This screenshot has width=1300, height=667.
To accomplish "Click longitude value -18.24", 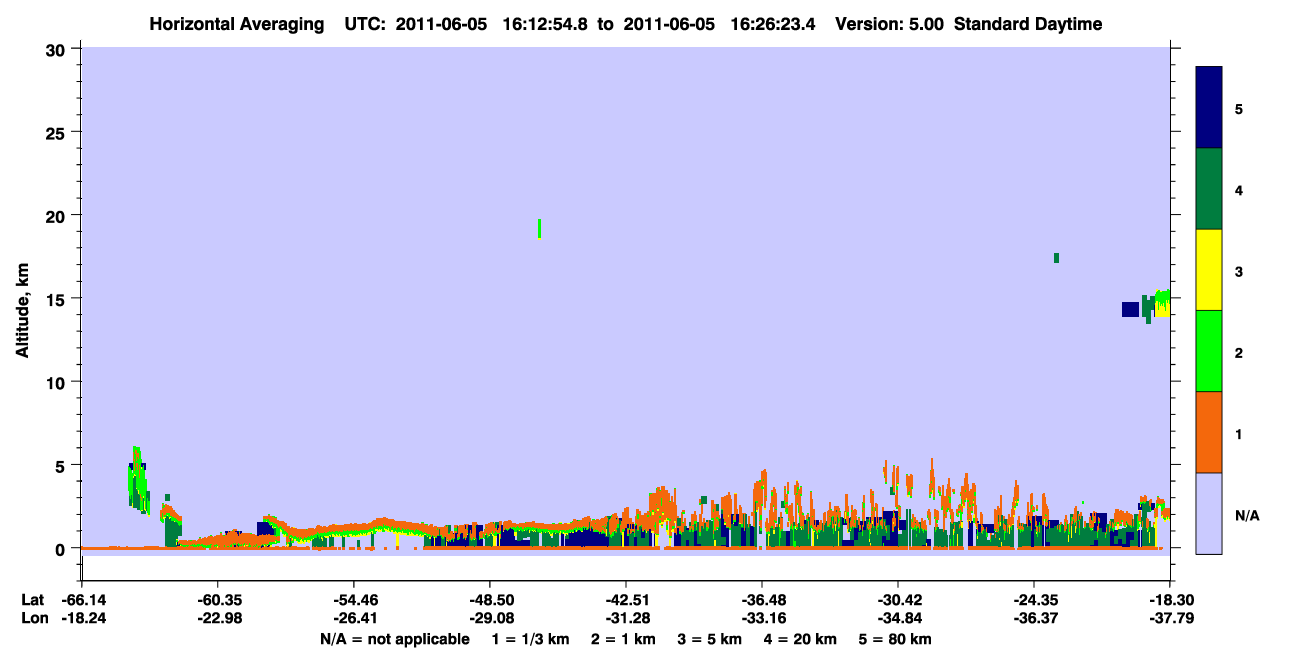I will tap(82, 618).
